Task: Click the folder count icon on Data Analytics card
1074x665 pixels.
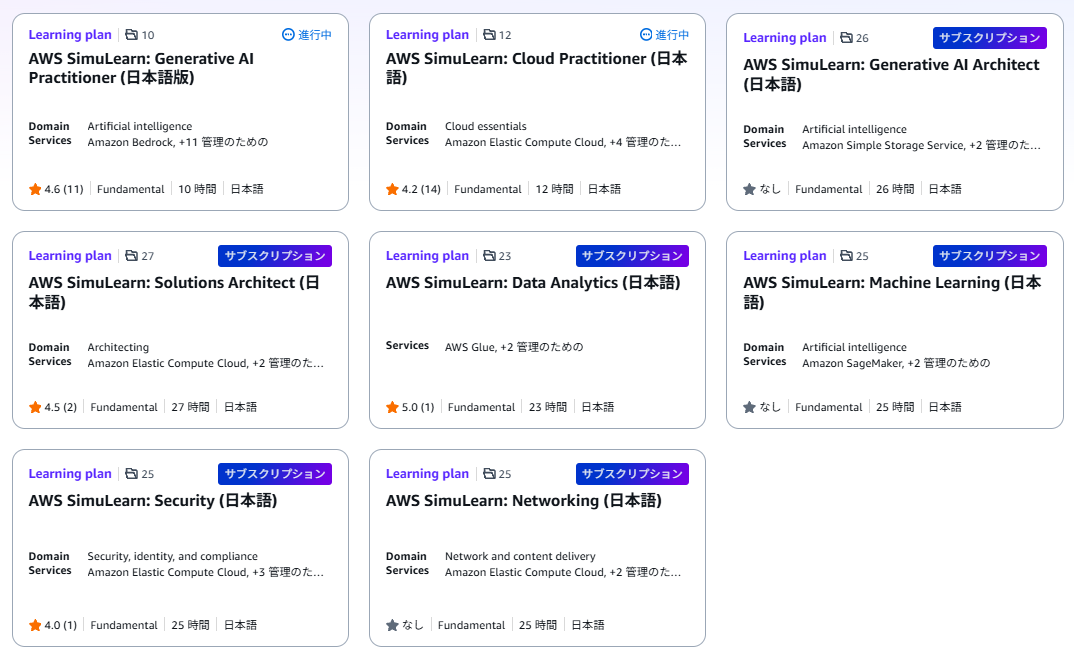Action: (x=489, y=255)
